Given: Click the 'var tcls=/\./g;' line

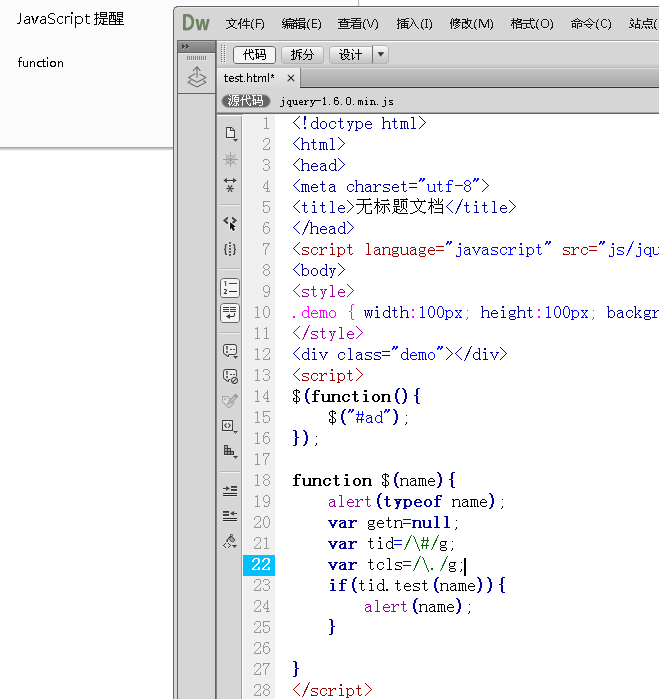Looking at the screenshot, I should 396,565.
